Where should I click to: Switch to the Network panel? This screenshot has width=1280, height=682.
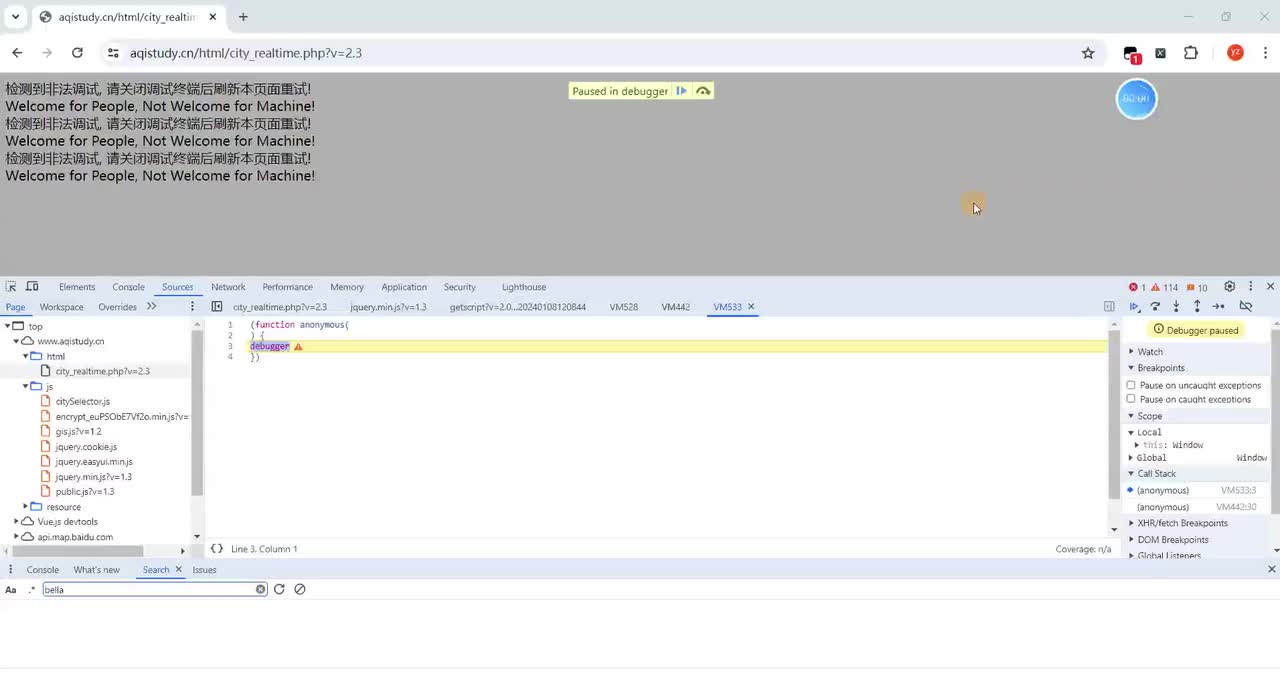[228, 287]
